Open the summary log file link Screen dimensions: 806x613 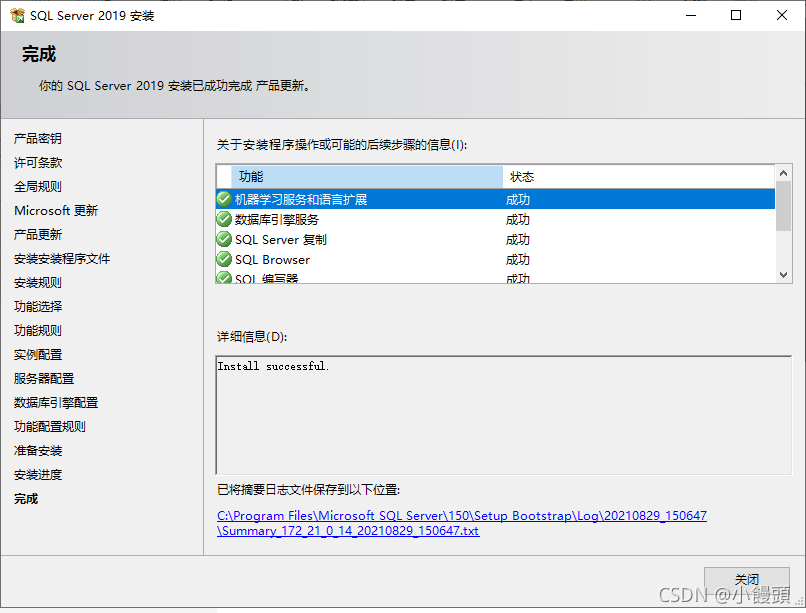[462, 523]
